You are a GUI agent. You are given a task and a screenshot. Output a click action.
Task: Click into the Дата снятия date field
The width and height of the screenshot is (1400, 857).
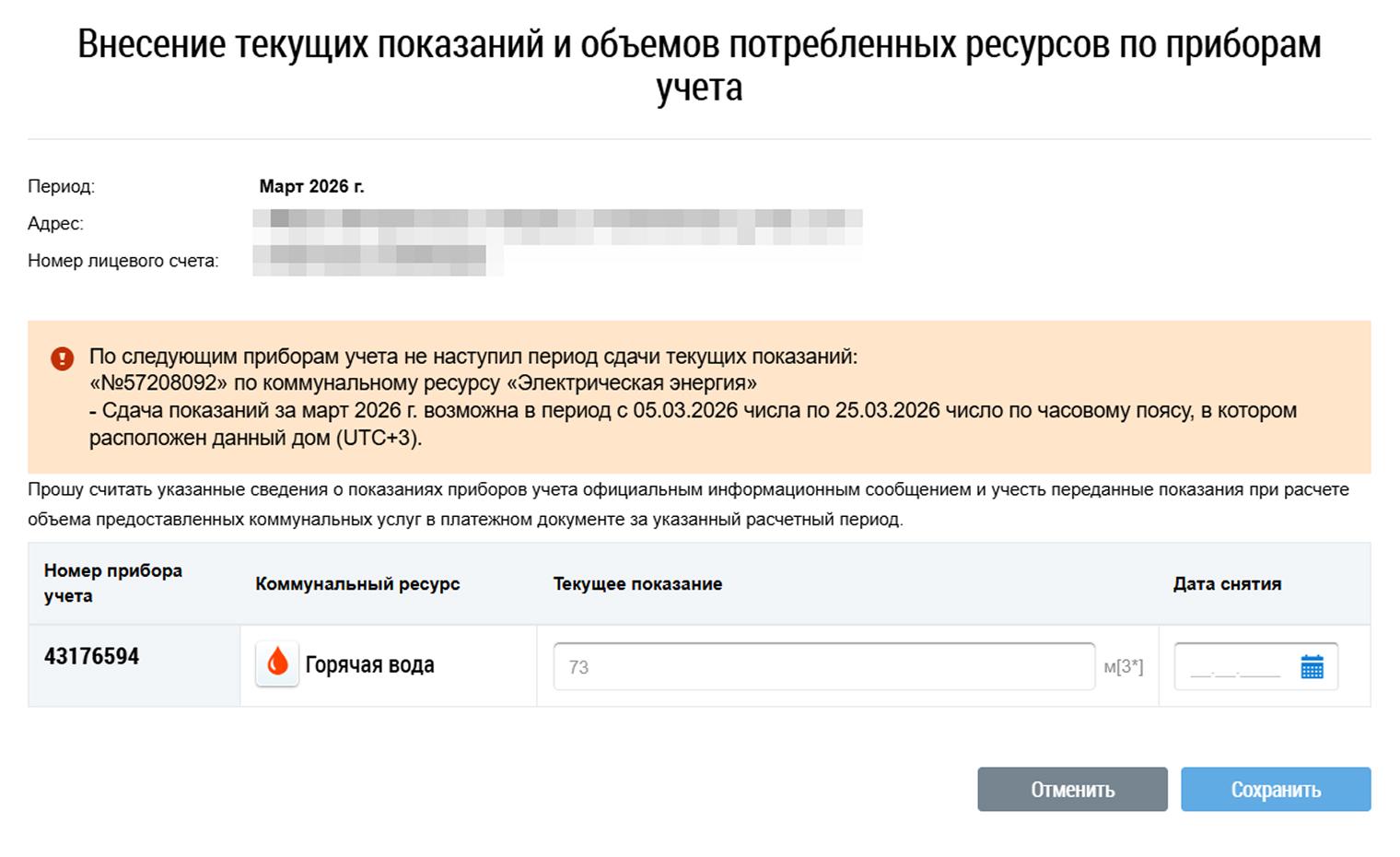(x=1234, y=667)
